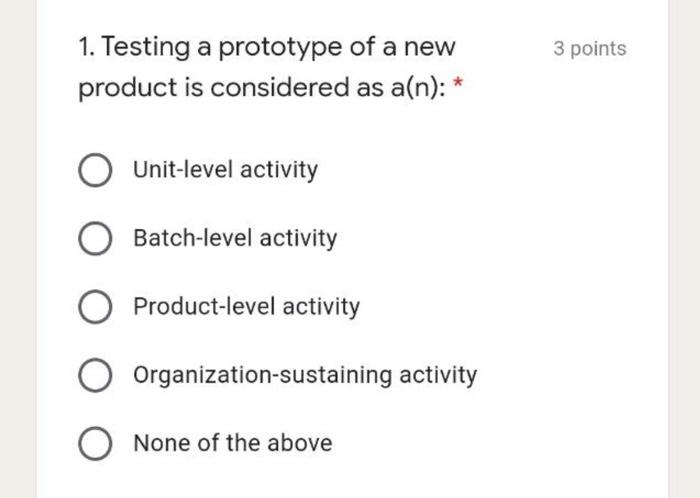The height and width of the screenshot is (498, 700).
Task: Select the Product-level activity radio button
Action: pyautogui.click(x=96, y=307)
